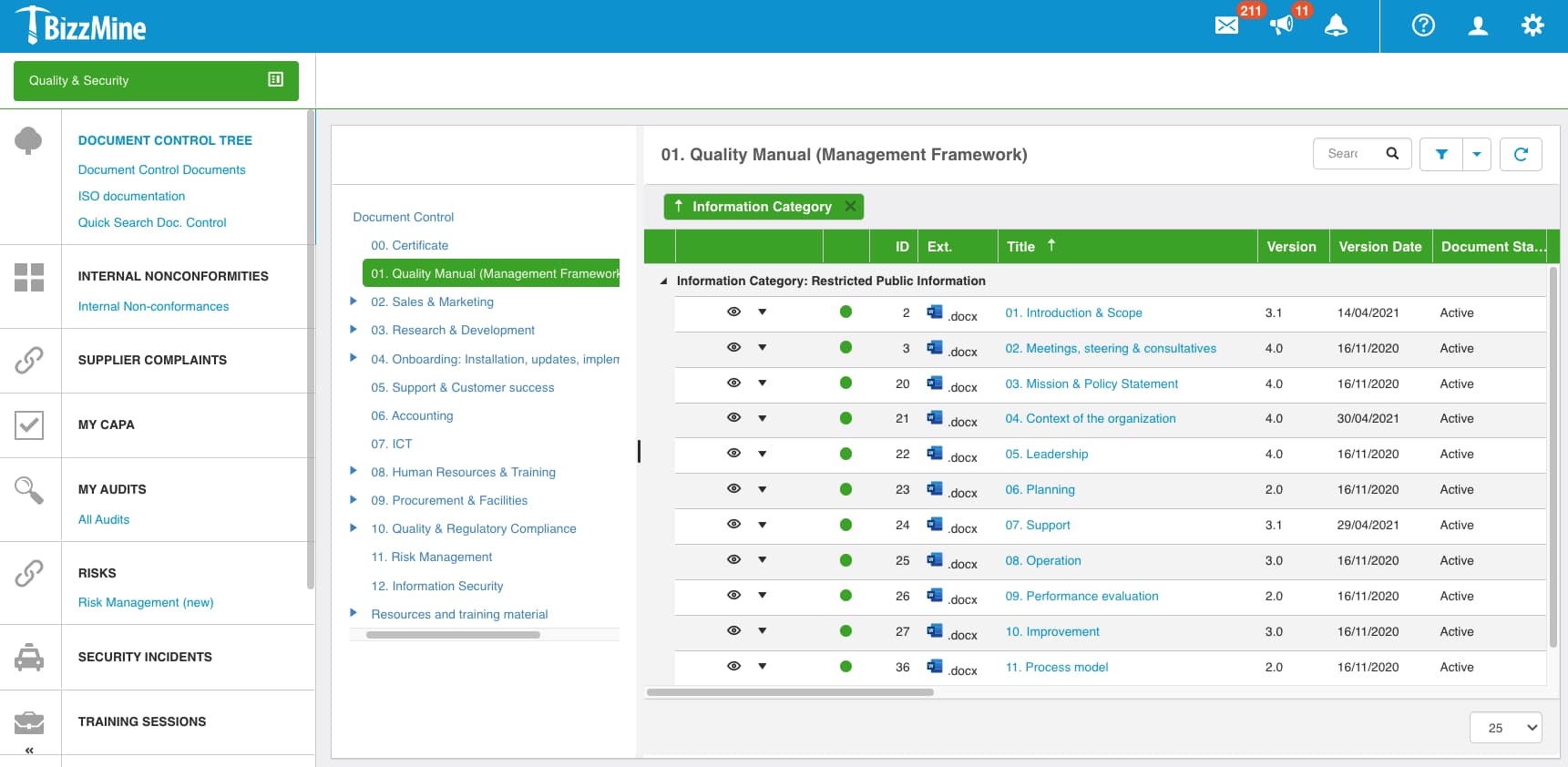Remove the Information Category grouping chip

[x=850, y=207]
